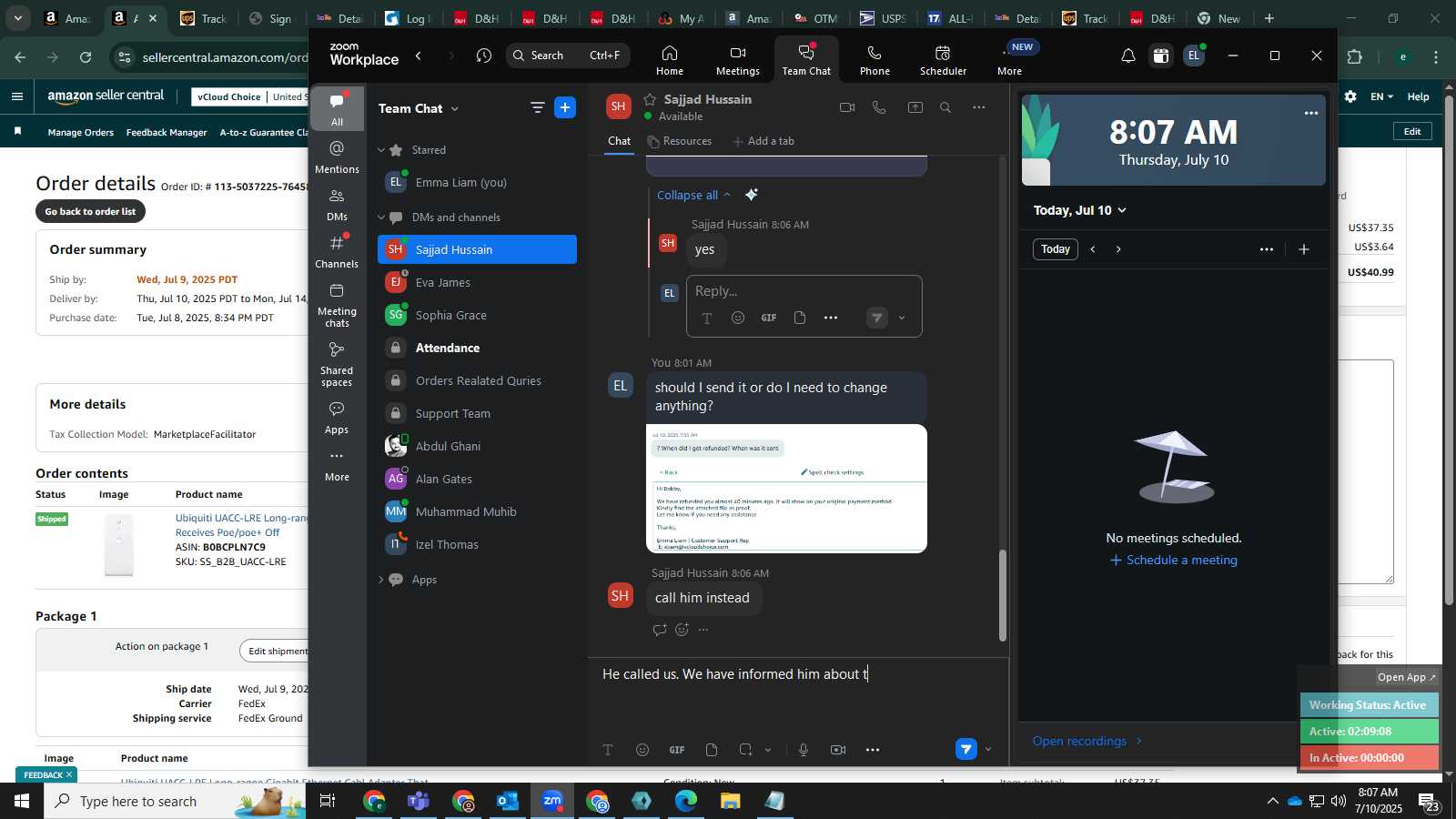The width and height of the screenshot is (1456, 819).
Task: Start a new chat with plus button
Action: point(565,107)
